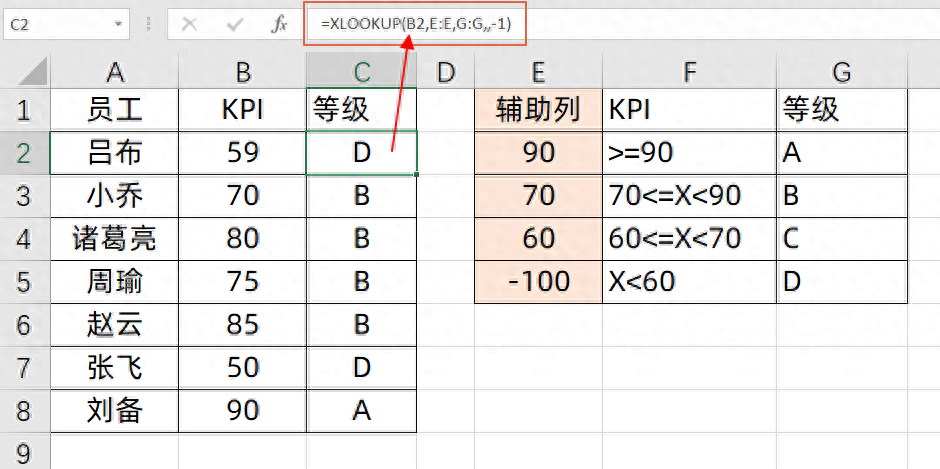This screenshot has height=469, width=940.
Task: Click the 辅助列 header cell
Action: tap(538, 110)
